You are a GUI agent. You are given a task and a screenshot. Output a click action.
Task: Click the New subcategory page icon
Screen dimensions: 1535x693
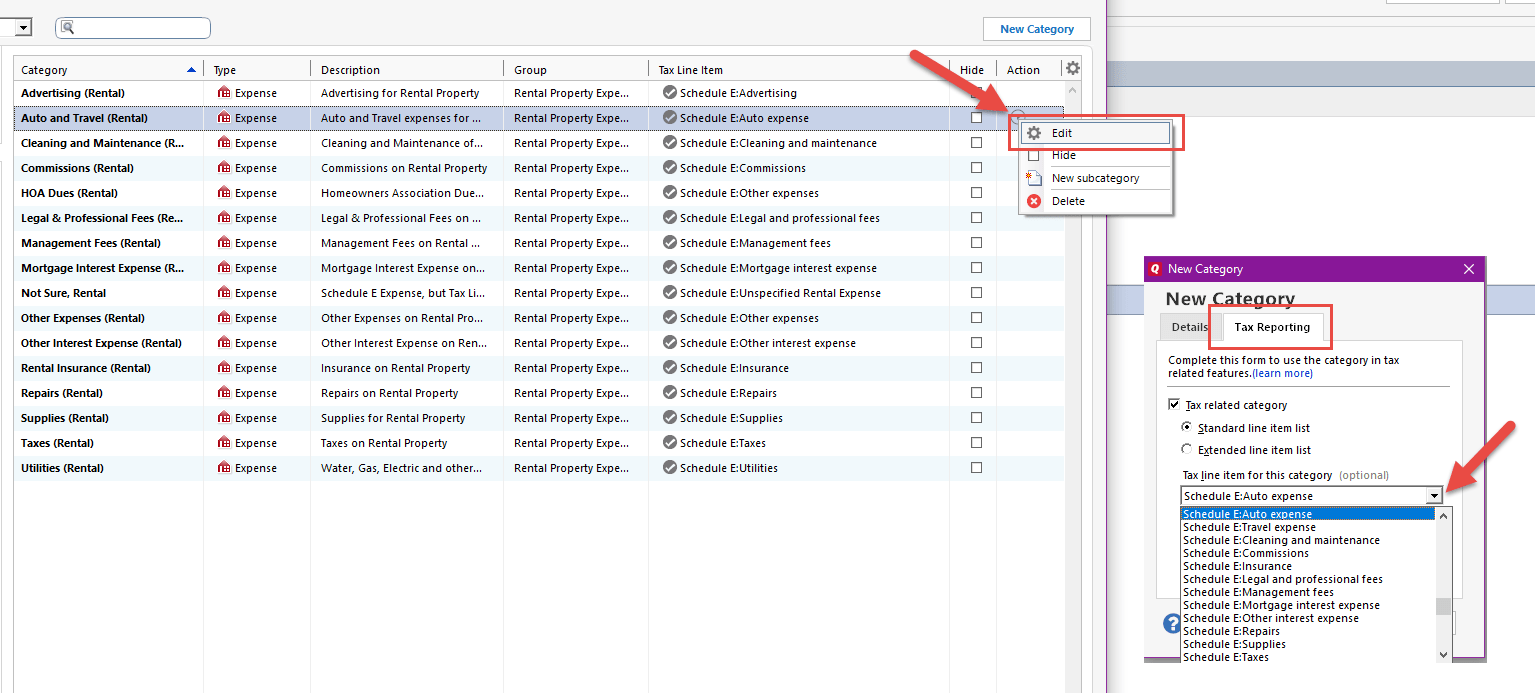1034,178
